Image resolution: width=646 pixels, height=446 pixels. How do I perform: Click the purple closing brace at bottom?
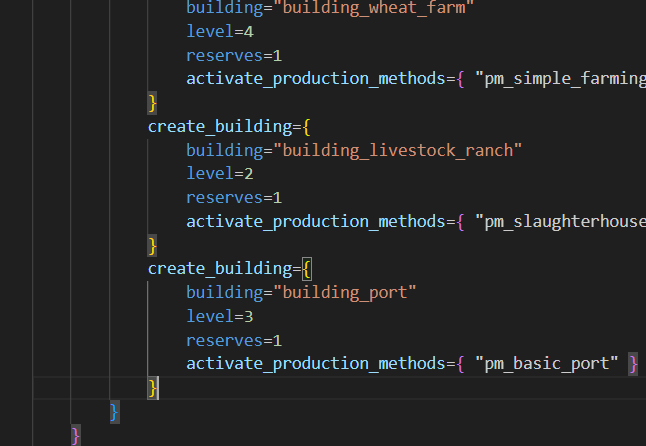[x=76, y=434]
